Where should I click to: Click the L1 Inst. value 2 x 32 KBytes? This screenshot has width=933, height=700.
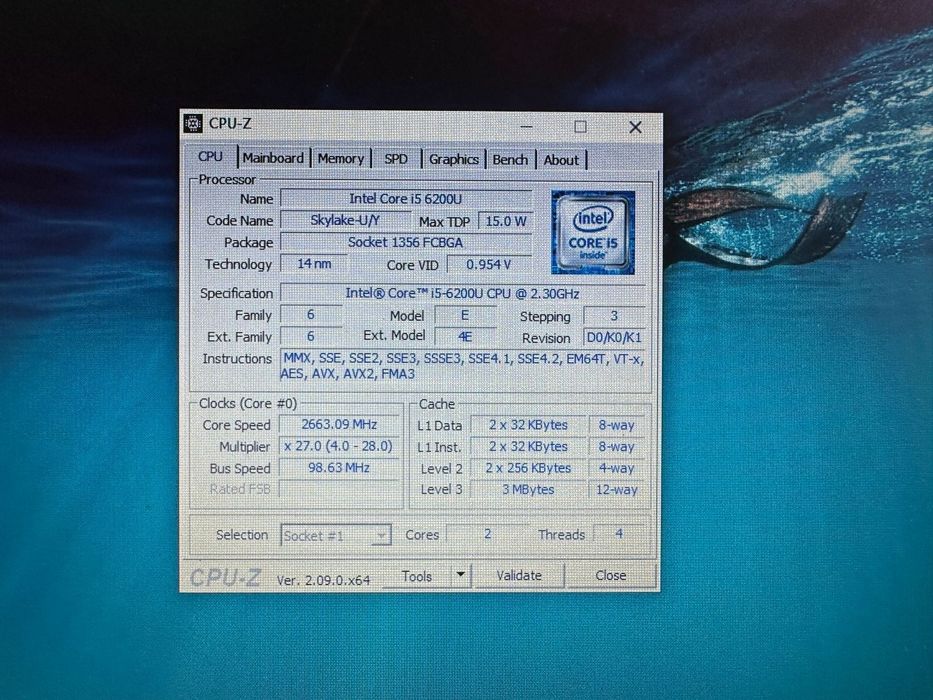pyautogui.click(x=528, y=446)
